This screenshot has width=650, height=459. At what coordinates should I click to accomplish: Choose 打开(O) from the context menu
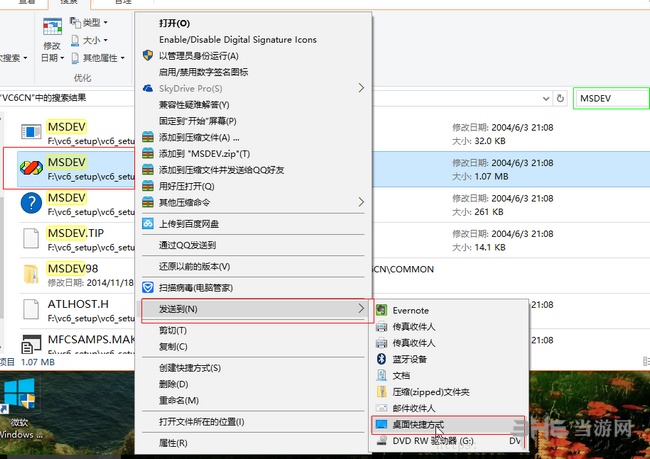point(175,23)
